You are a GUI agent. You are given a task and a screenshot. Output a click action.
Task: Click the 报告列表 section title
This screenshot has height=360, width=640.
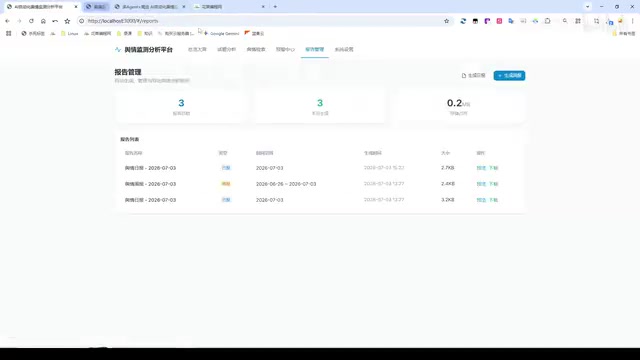click(x=130, y=140)
